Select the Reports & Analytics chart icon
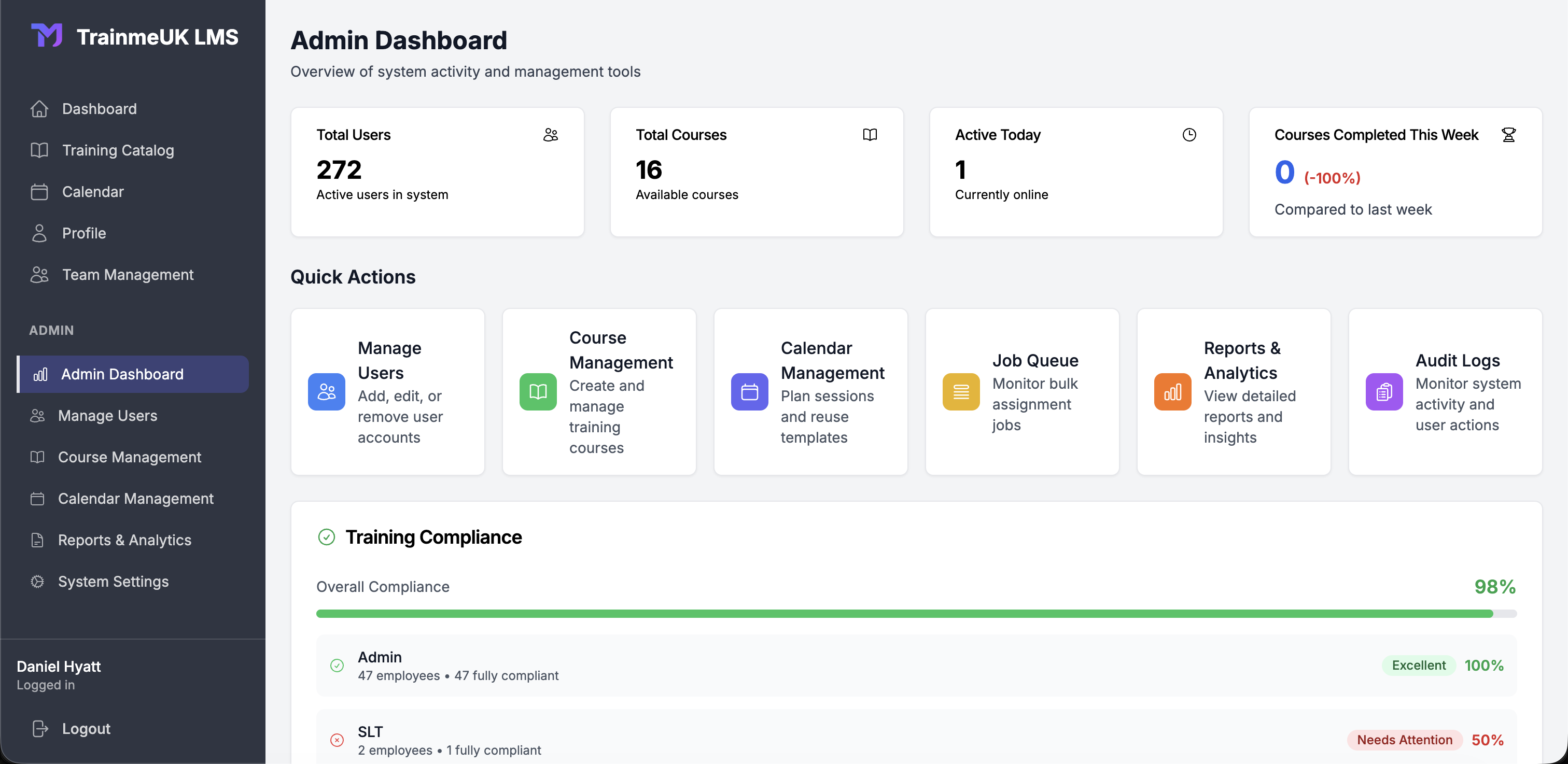Viewport: 1568px width, 764px height. 1172,392
